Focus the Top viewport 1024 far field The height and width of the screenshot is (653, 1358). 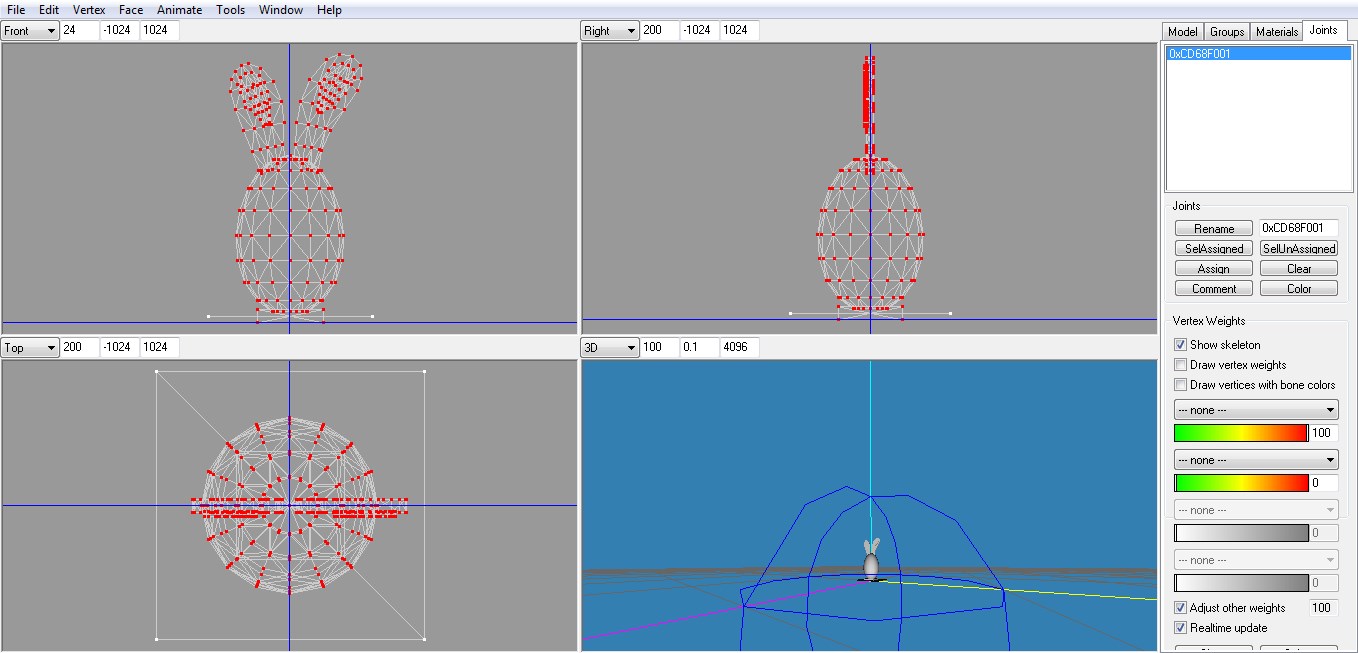(160, 348)
